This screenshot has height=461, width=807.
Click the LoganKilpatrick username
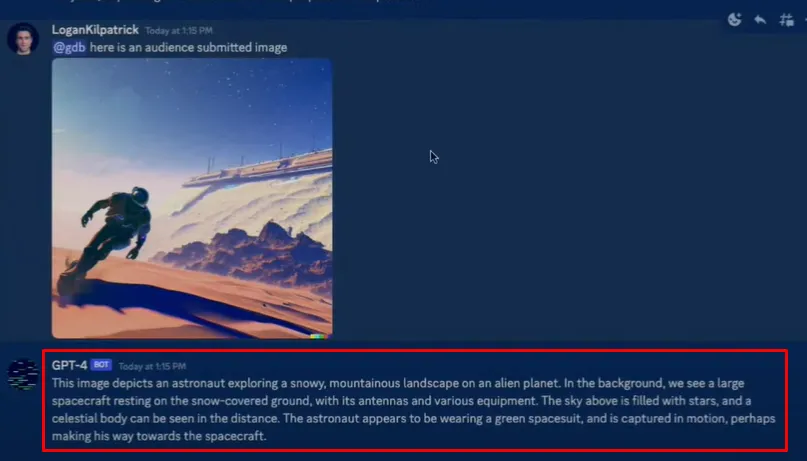click(95, 30)
